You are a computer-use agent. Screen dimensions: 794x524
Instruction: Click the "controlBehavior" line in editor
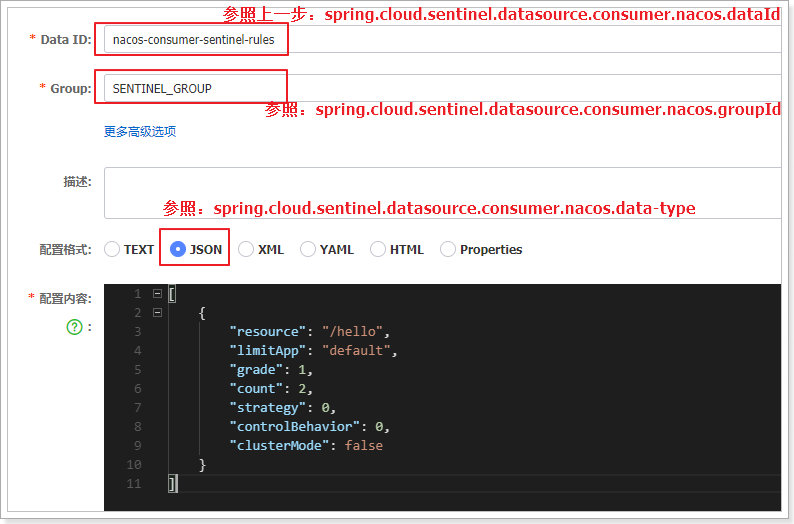tap(309, 426)
